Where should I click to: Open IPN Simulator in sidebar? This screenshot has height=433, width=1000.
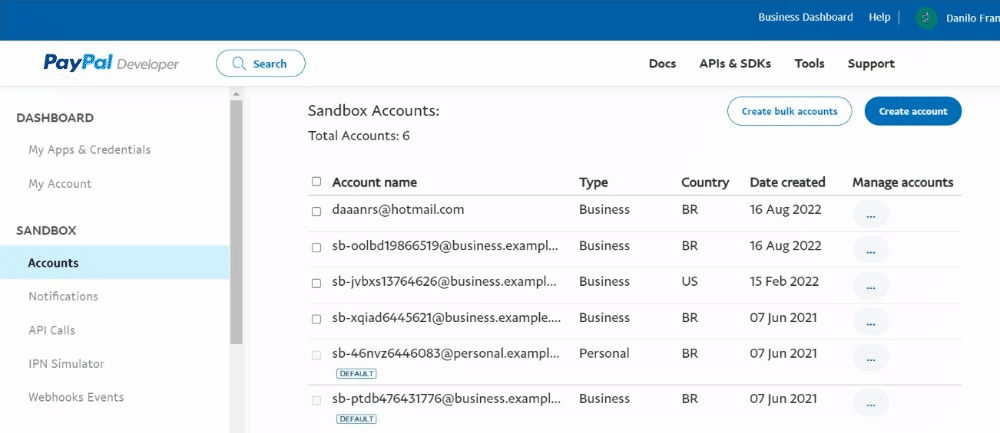click(66, 364)
